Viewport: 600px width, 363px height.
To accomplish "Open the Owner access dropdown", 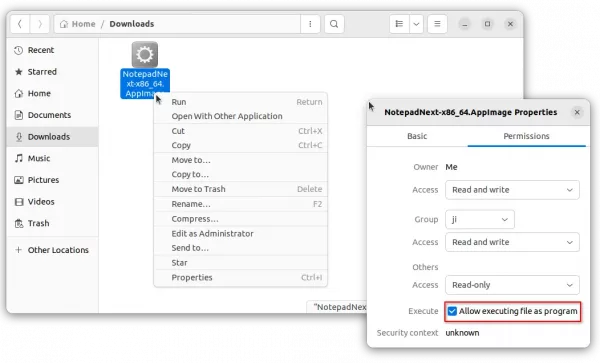I will pyautogui.click(x=512, y=190).
